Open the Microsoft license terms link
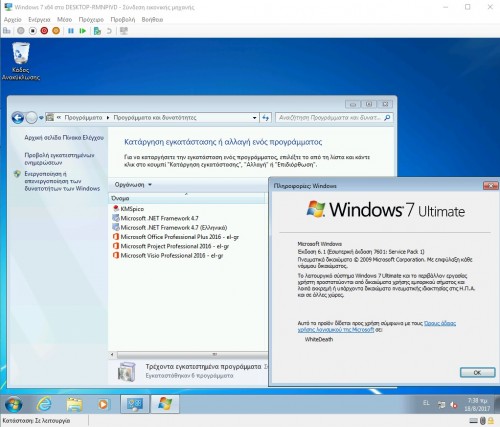 pos(377,326)
